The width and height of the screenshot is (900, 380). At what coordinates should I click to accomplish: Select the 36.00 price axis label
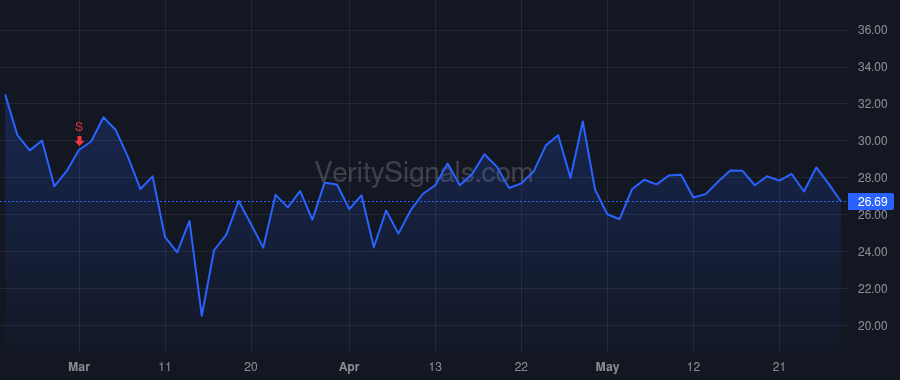(872, 30)
